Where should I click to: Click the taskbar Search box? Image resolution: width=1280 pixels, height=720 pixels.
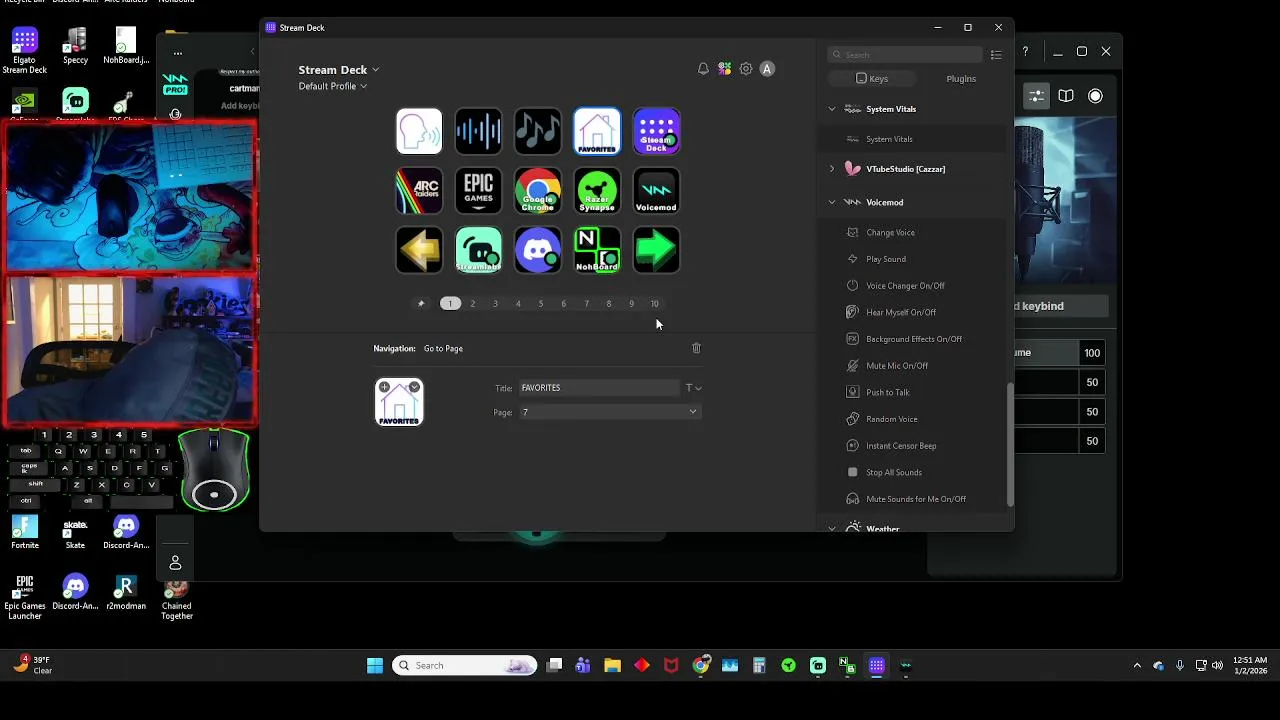(464, 666)
